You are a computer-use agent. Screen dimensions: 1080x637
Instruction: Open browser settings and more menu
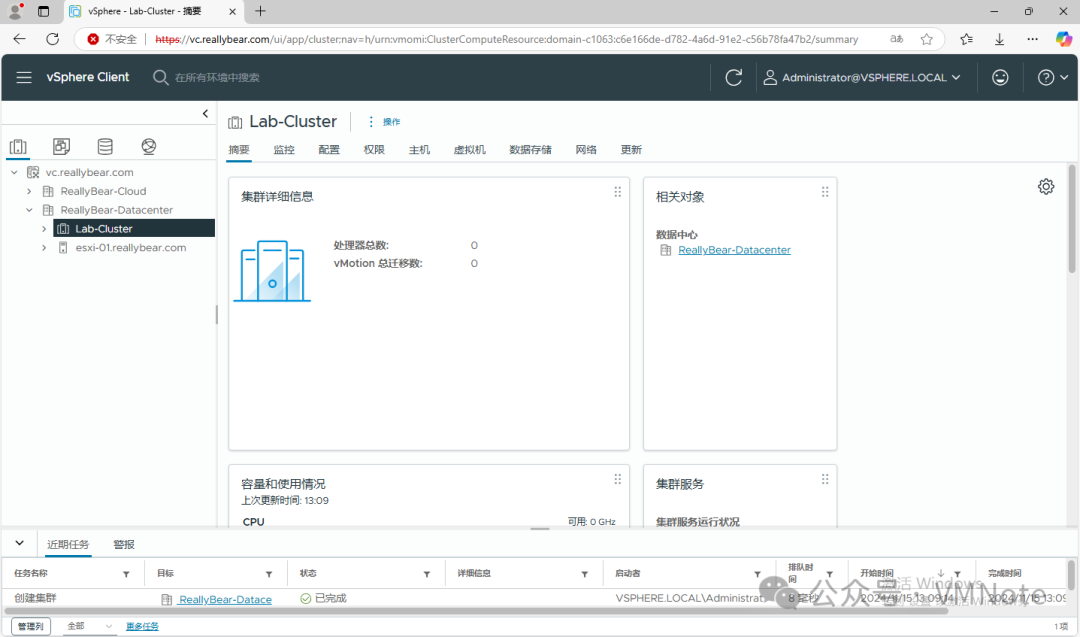(x=1032, y=39)
